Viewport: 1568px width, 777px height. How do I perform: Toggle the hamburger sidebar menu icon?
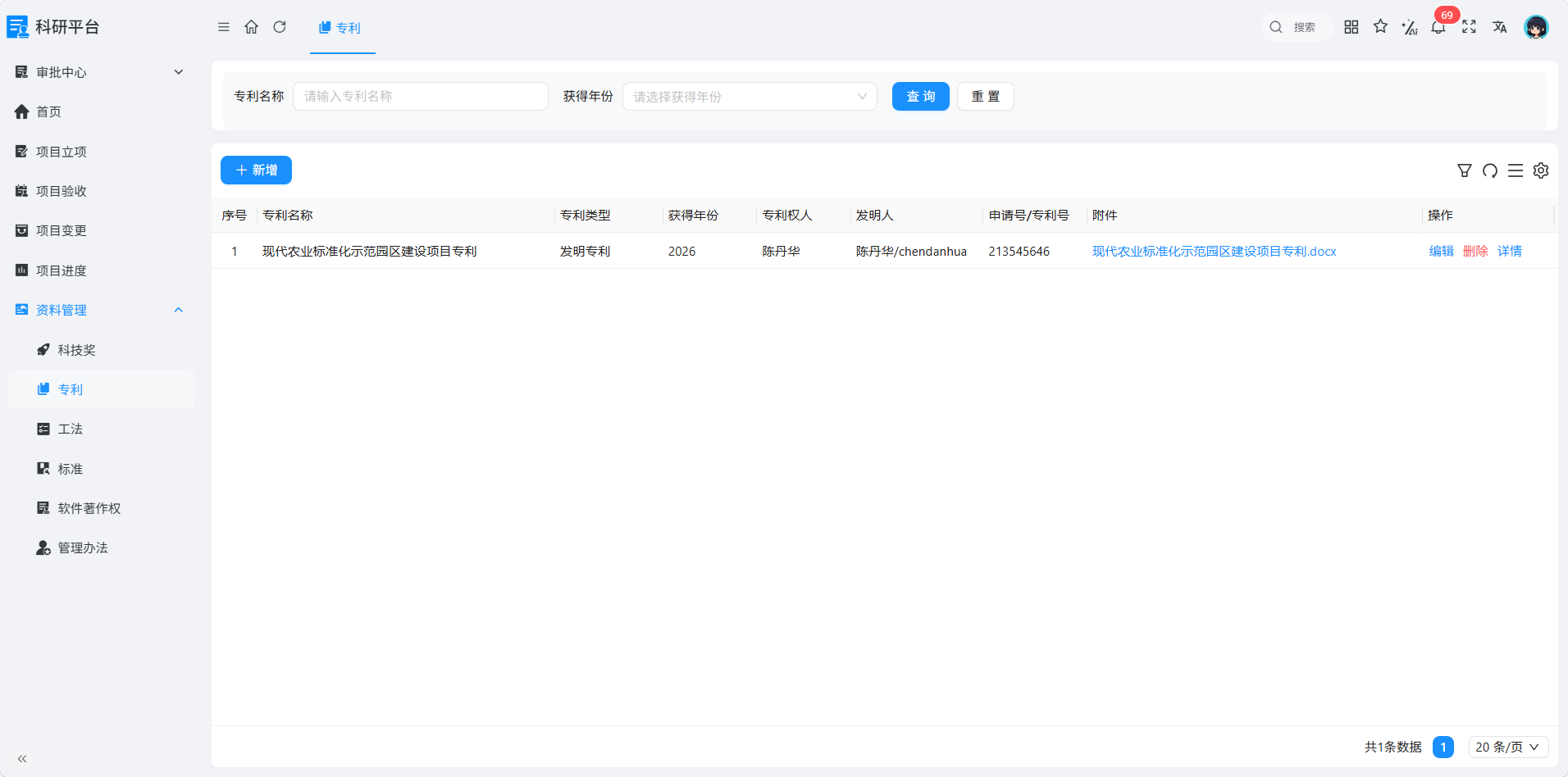tap(223, 27)
